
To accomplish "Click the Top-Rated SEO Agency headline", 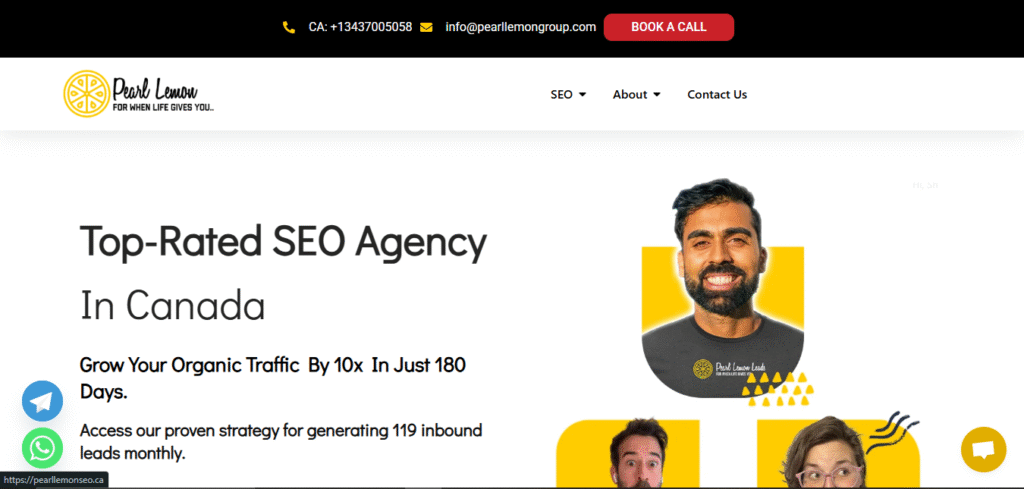I will (x=283, y=242).
